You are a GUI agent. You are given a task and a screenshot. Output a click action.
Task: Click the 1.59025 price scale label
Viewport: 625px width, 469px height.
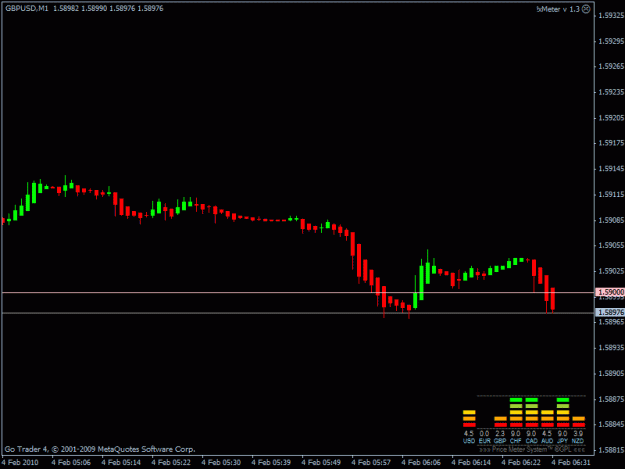tap(611, 271)
